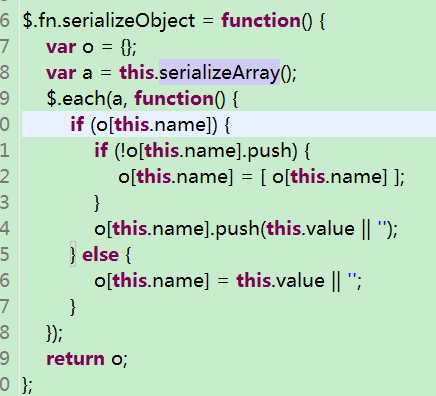
Task: Click the final }; closing the function
Action: [27, 385]
